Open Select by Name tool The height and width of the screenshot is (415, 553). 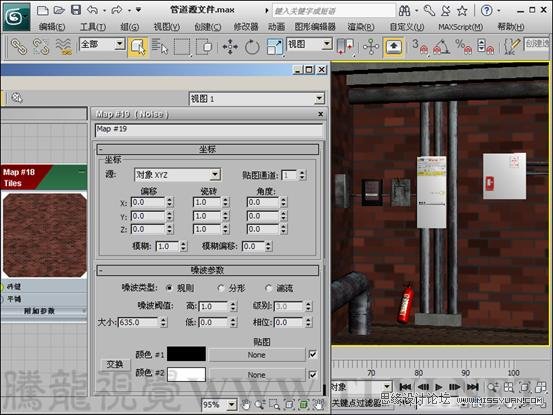pos(160,47)
